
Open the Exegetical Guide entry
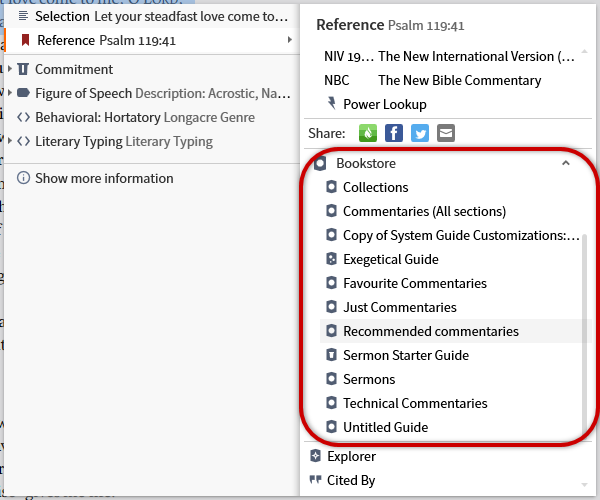pos(390,259)
